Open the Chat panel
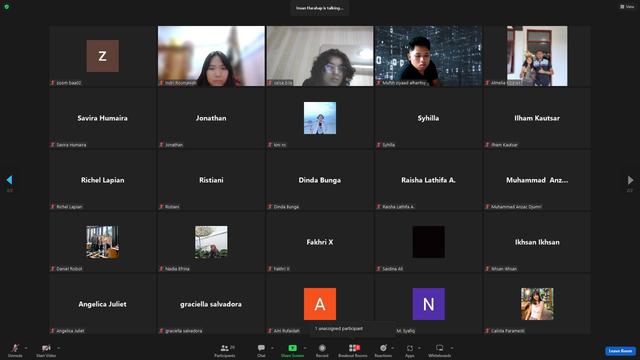This screenshot has width=640, height=360. tap(261, 350)
